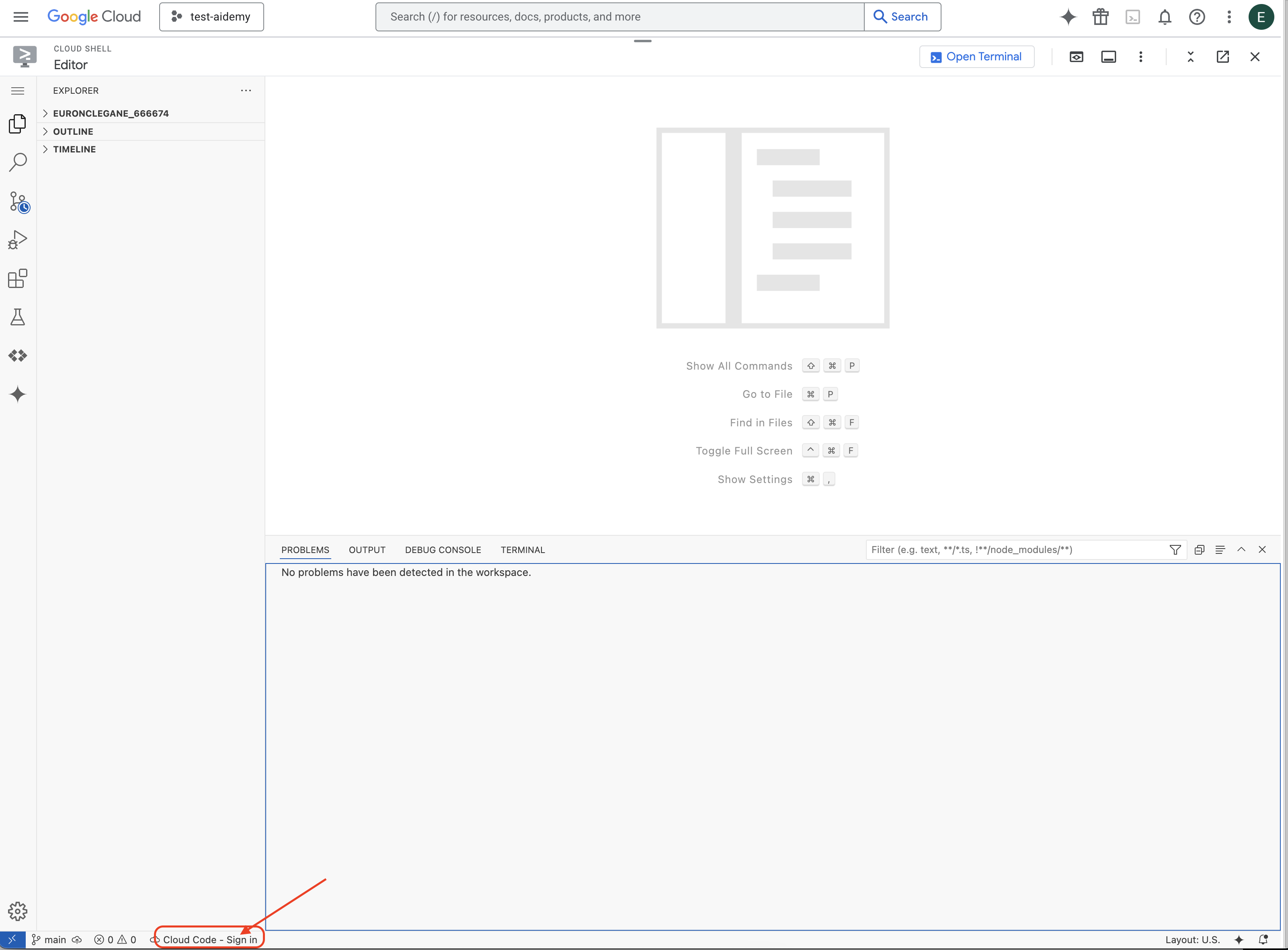The width and height of the screenshot is (1288, 950).
Task: Toggle the Problems panel filter icon
Action: [1175, 550]
